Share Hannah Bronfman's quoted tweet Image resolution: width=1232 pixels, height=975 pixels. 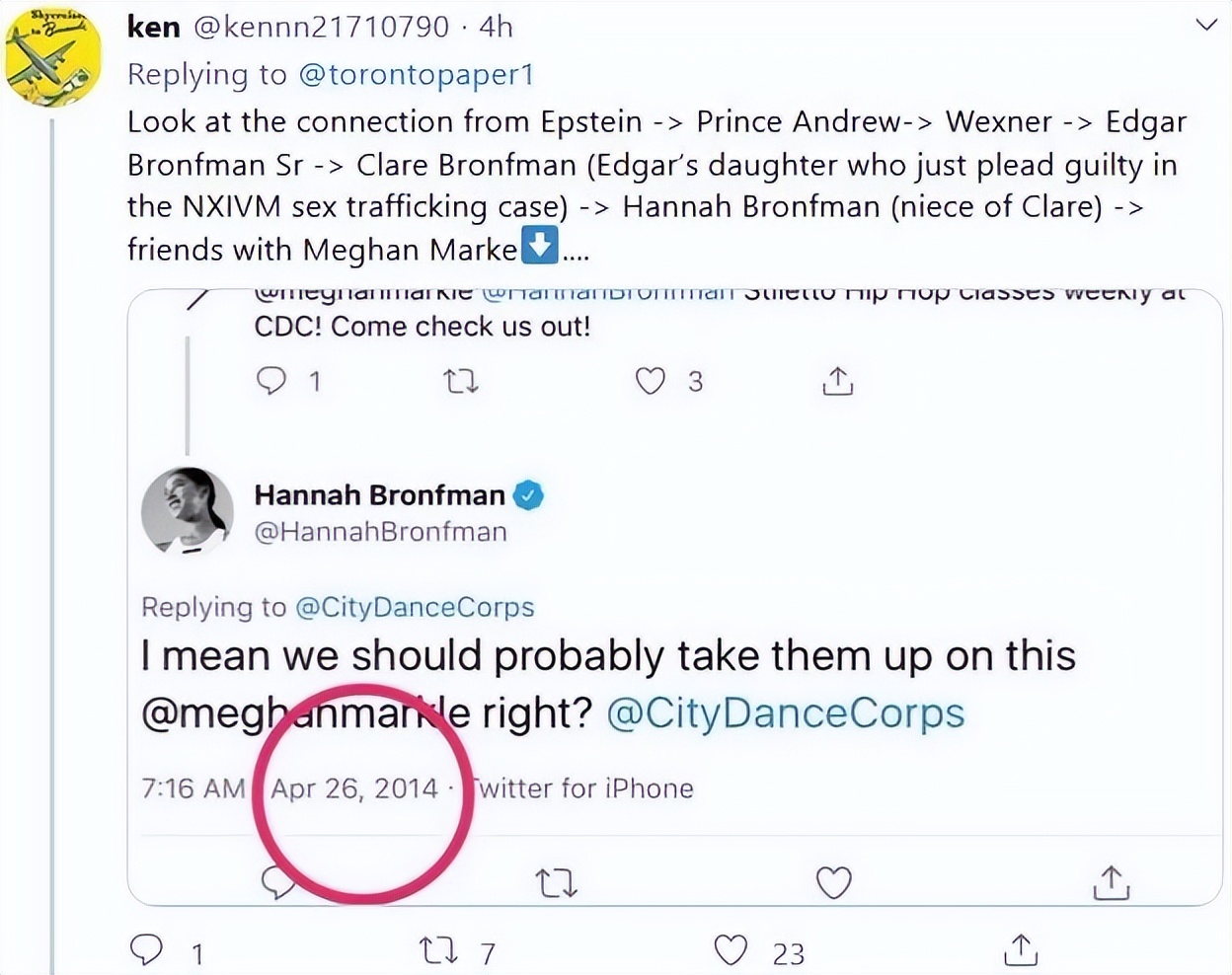click(x=1112, y=881)
